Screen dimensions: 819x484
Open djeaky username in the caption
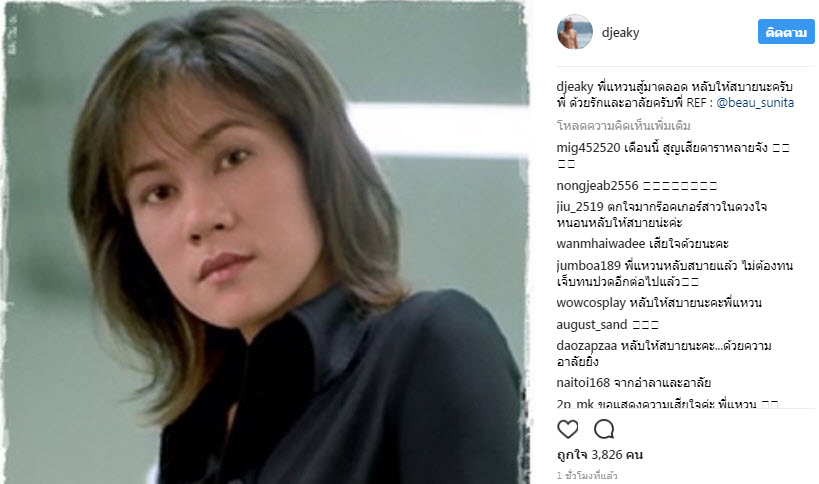575,87
